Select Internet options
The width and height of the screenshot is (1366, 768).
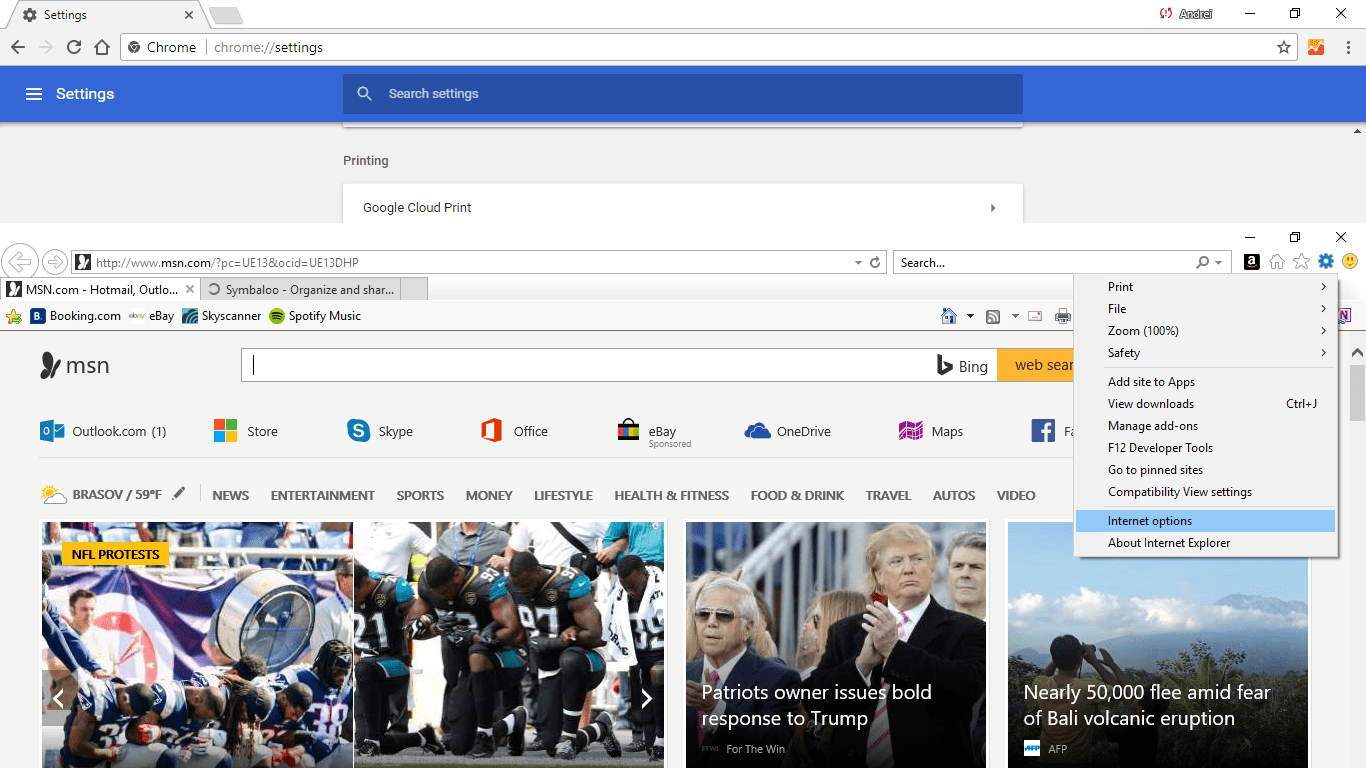click(x=1205, y=521)
